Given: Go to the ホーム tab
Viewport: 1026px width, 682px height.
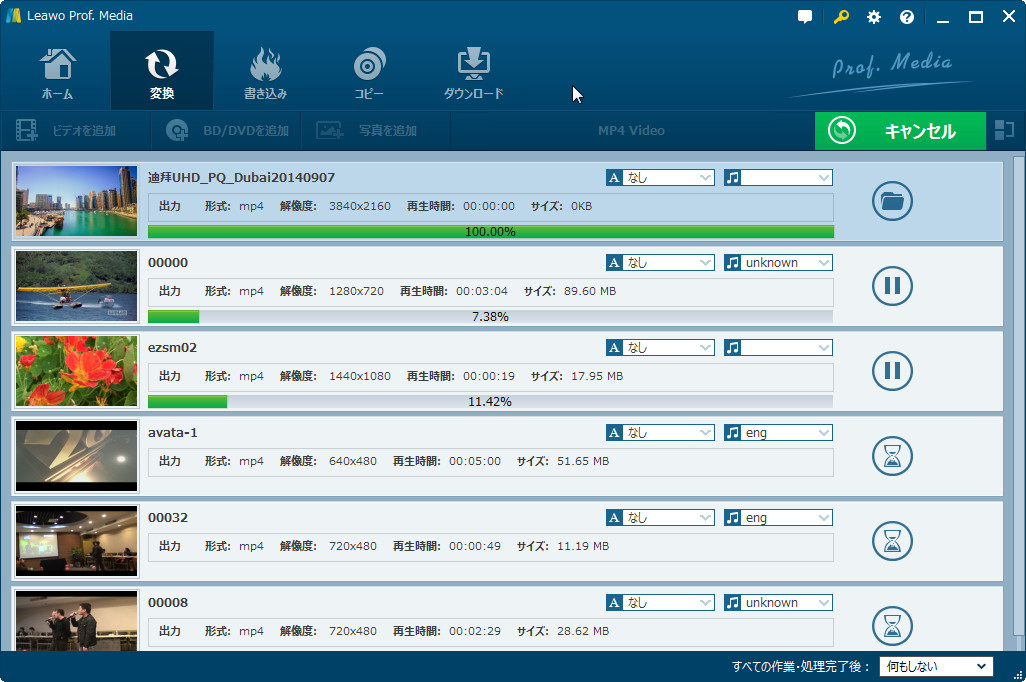Looking at the screenshot, I should (57, 72).
